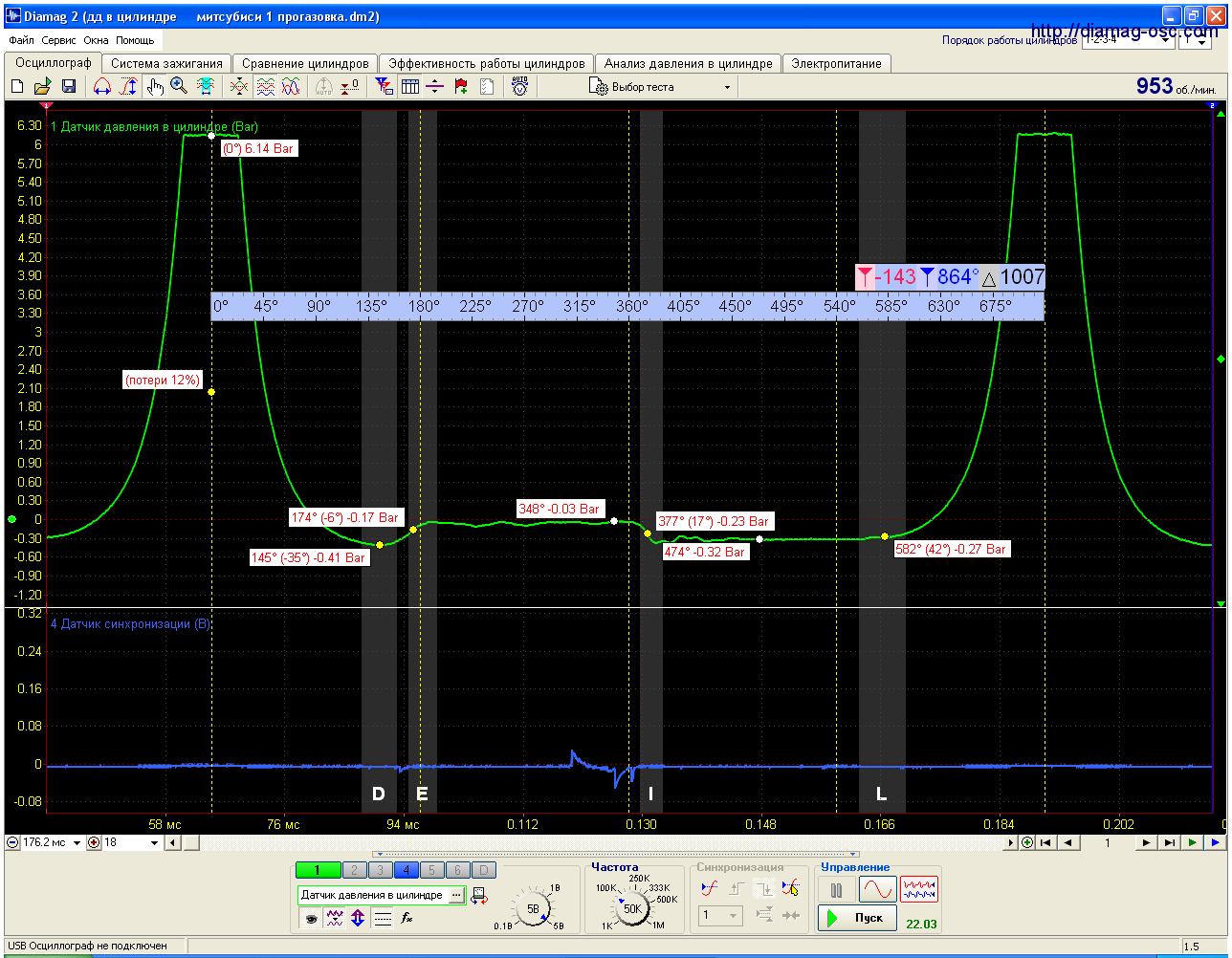The image size is (1232, 958).
Task: Click the vertical stretch toolbar icon
Action: pyautogui.click(x=128, y=87)
